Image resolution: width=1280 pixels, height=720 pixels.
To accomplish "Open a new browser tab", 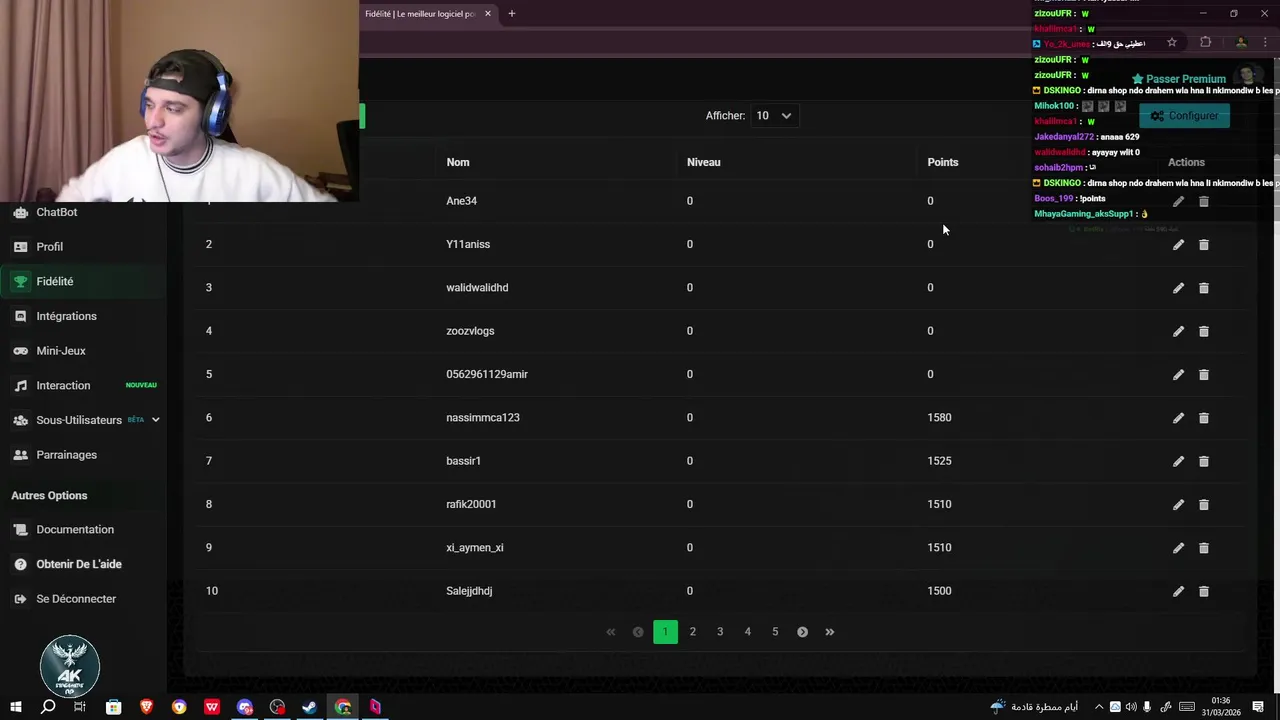I will tap(512, 14).
